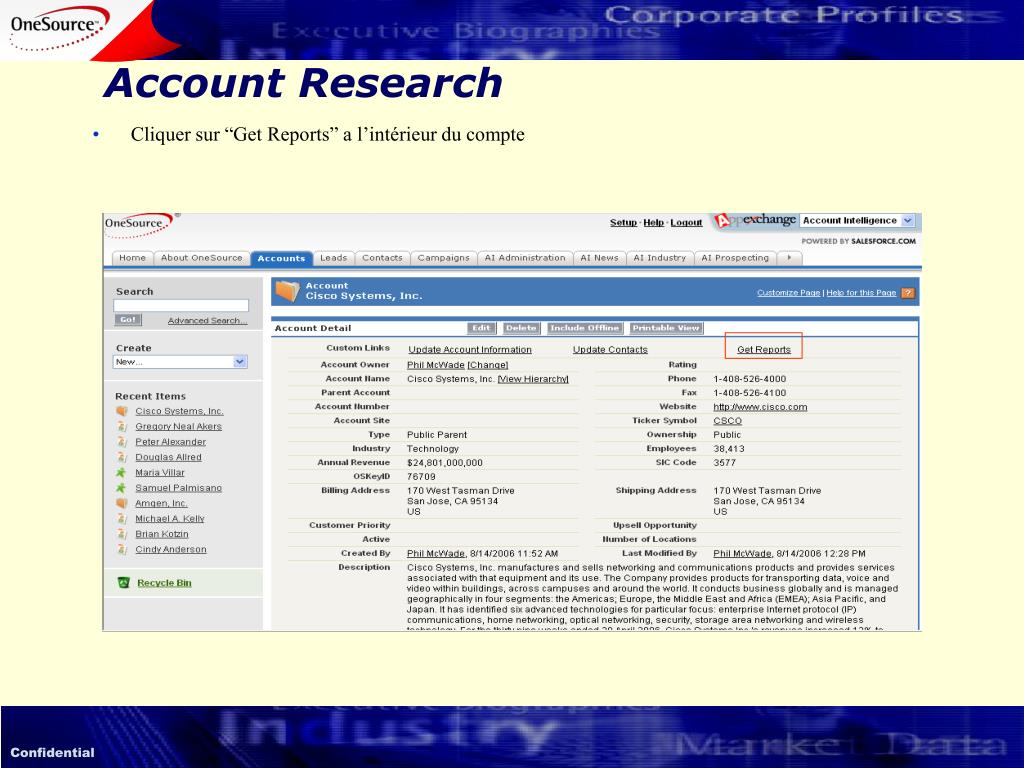Click the contact icon next to Michael A. Kelly
Screen dimensions: 1024x768
point(121,519)
